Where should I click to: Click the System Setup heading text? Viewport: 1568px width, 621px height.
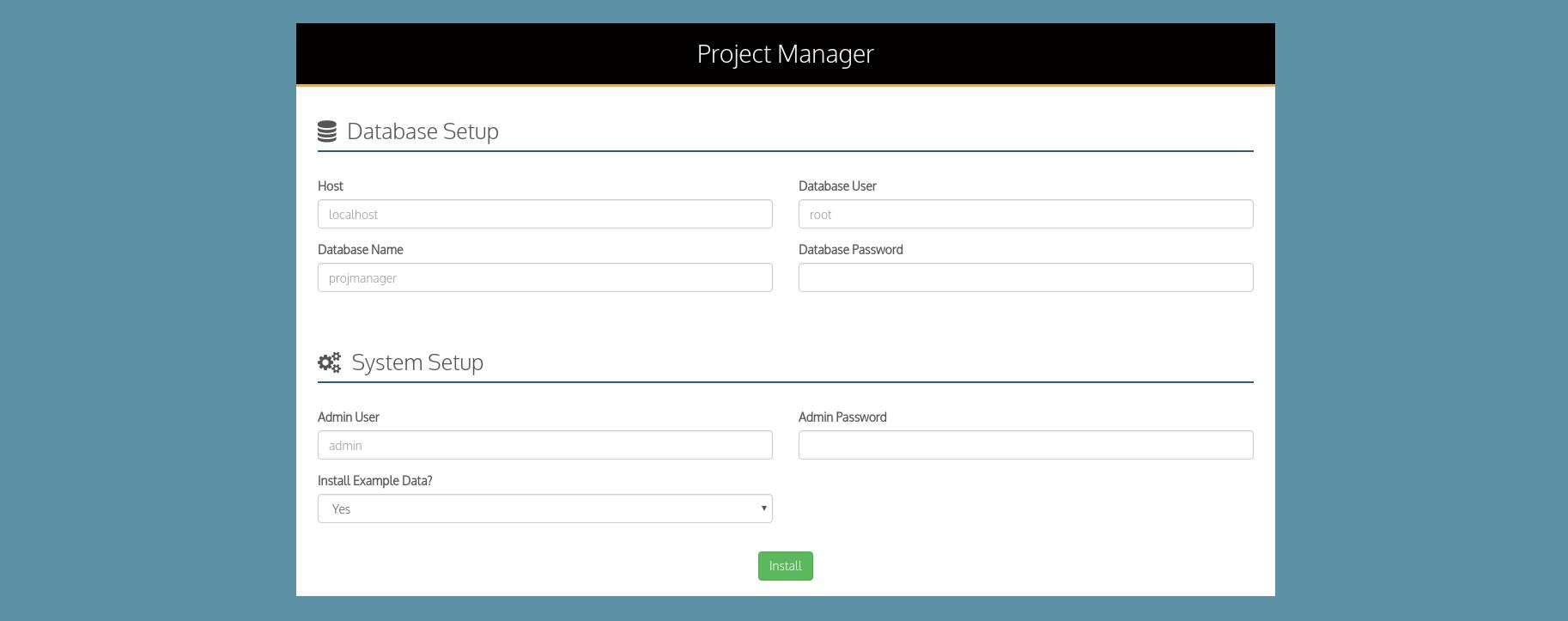pyautogui.click(x=417, y=362)
